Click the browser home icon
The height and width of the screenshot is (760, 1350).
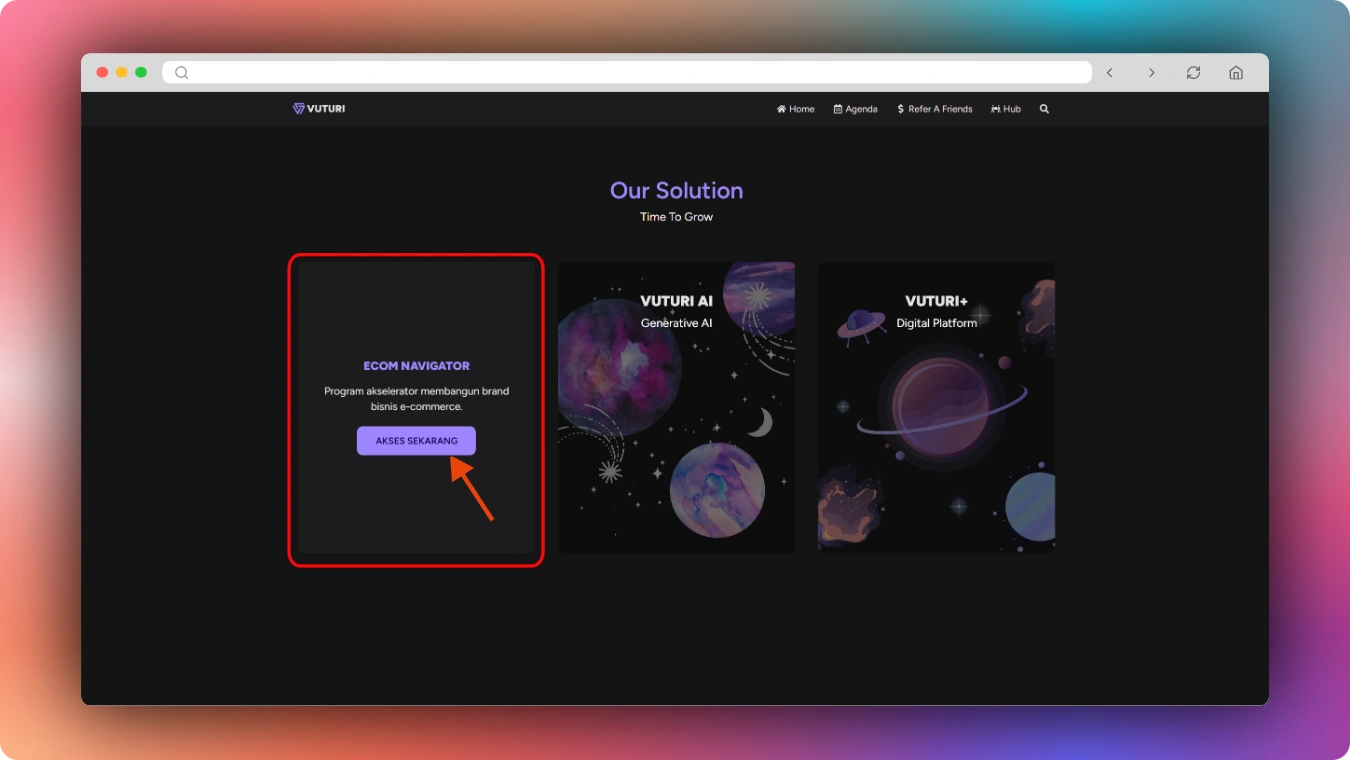[1236, 72]
